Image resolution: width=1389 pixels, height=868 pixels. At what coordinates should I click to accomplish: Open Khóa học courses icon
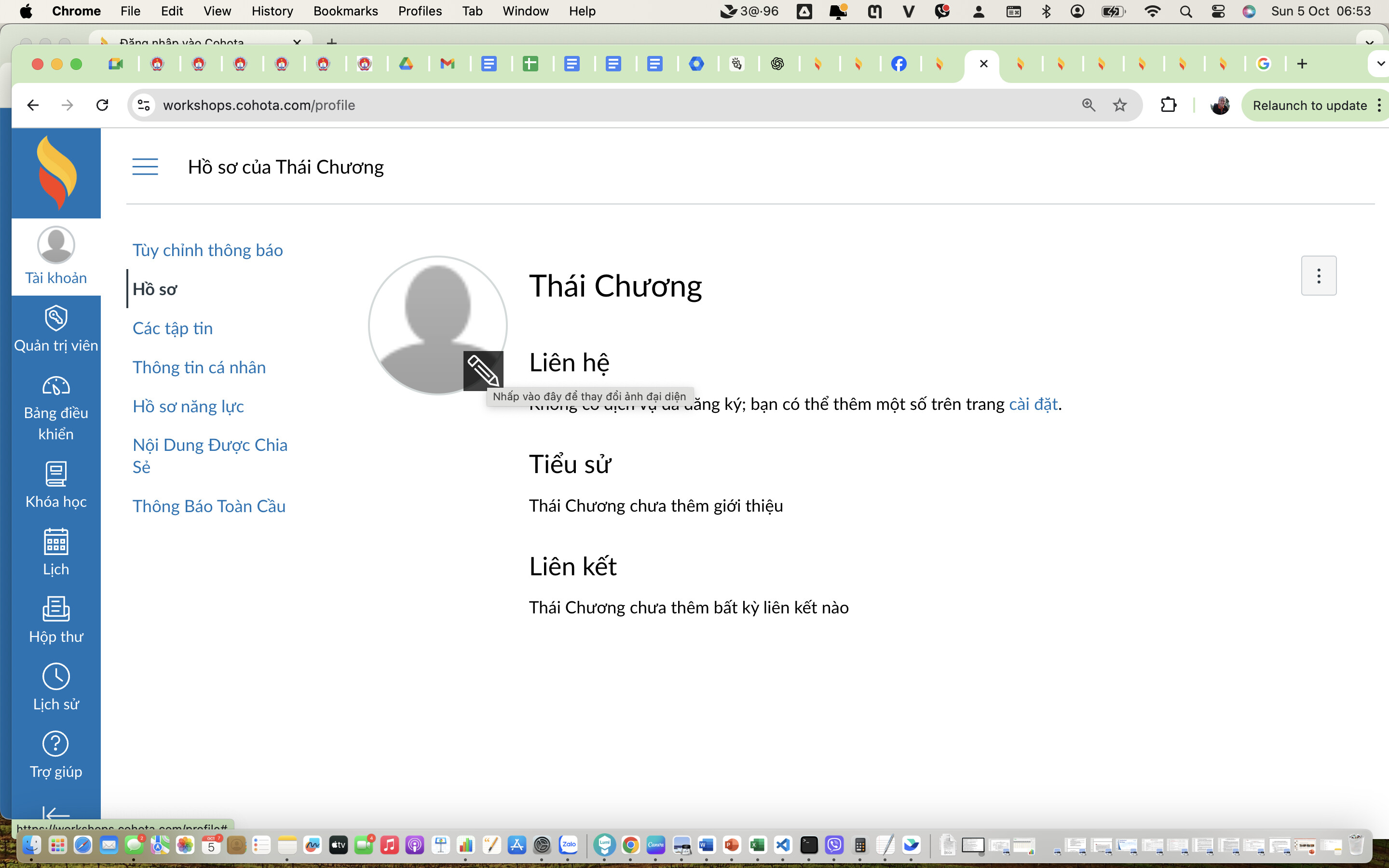(x=55, y=475)
